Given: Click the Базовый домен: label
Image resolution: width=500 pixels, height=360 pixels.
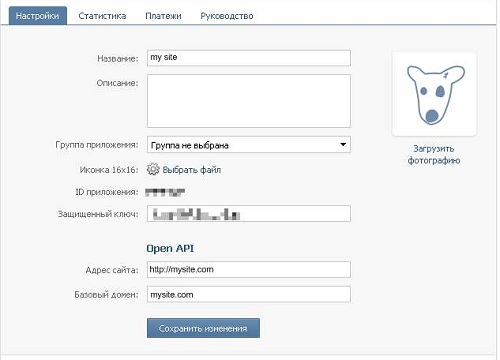Looking at the screenshot, I should [x=106, y=295].
